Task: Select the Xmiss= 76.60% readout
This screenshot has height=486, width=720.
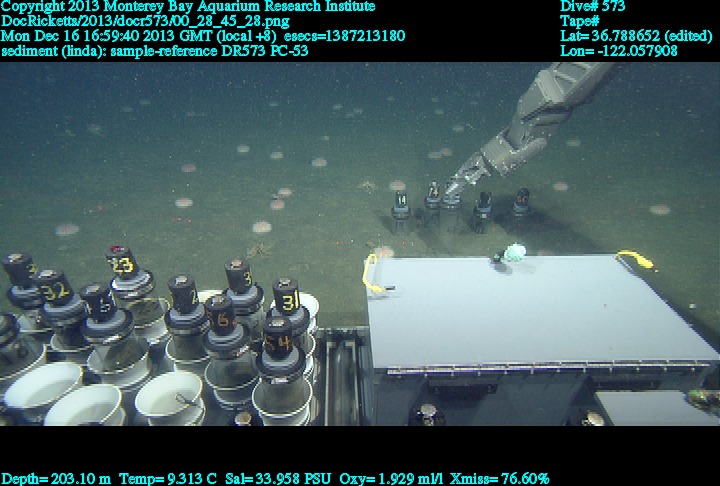Action: click(500, 479)
